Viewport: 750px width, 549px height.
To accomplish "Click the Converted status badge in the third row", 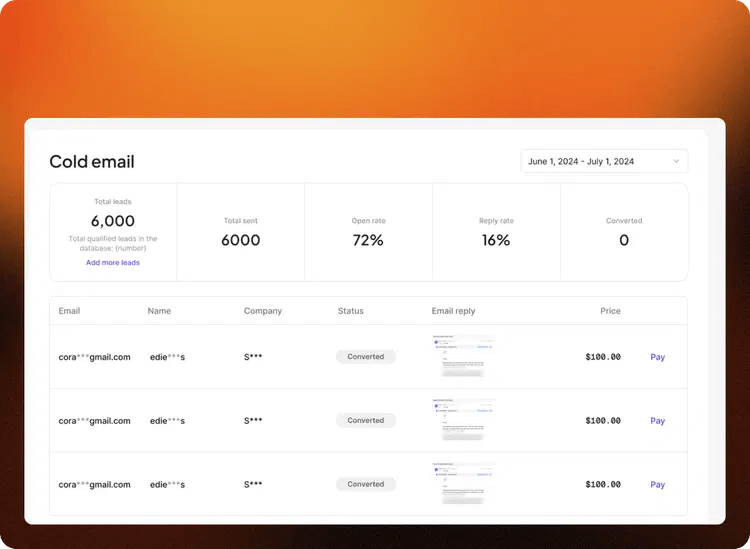I will (366, 484).
